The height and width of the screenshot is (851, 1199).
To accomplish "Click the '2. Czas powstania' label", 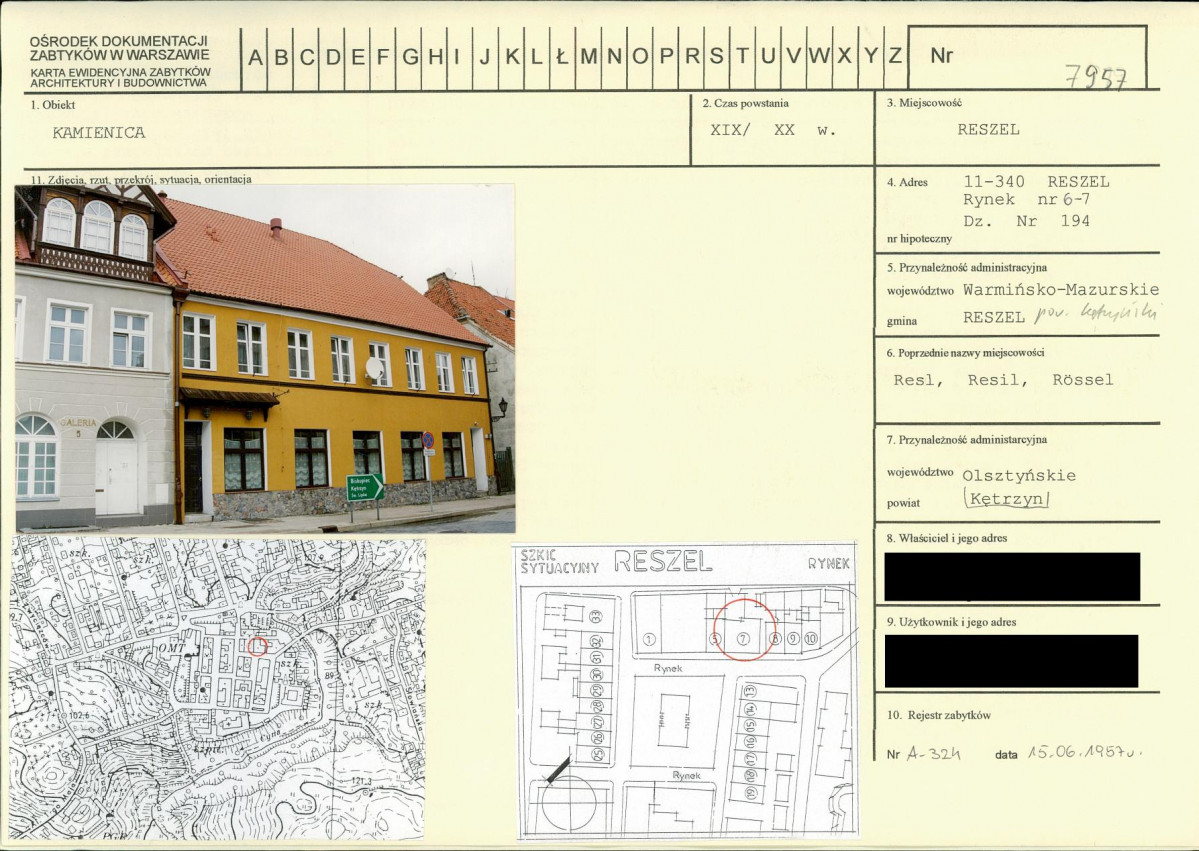I will pos(746,103).
